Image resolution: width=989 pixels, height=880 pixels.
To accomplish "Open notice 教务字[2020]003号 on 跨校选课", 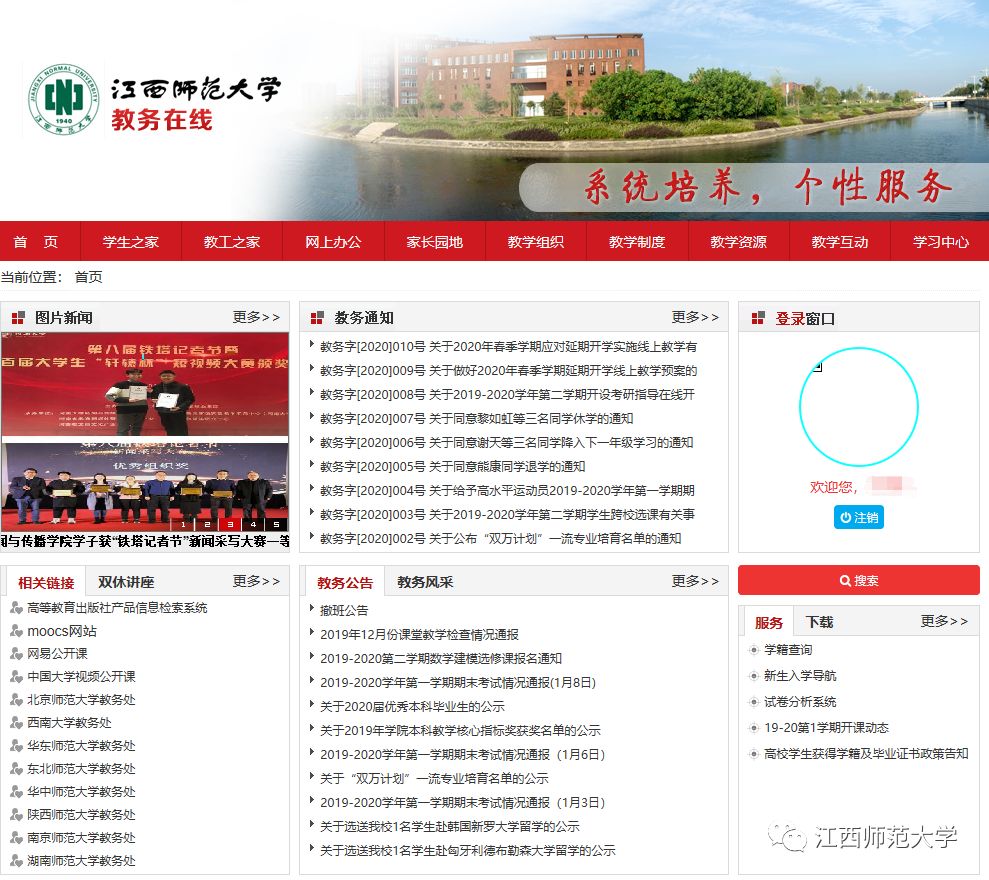I will click(507, 514).
